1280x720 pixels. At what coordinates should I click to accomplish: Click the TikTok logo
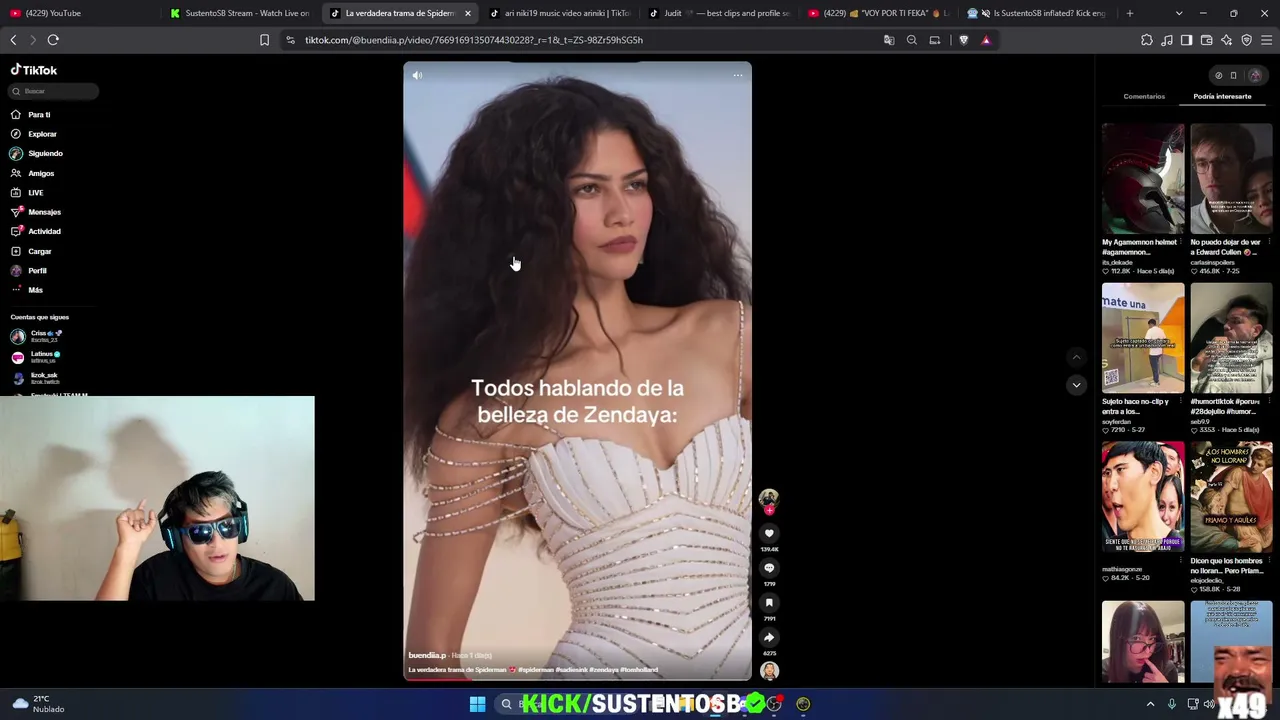point(34,70)
